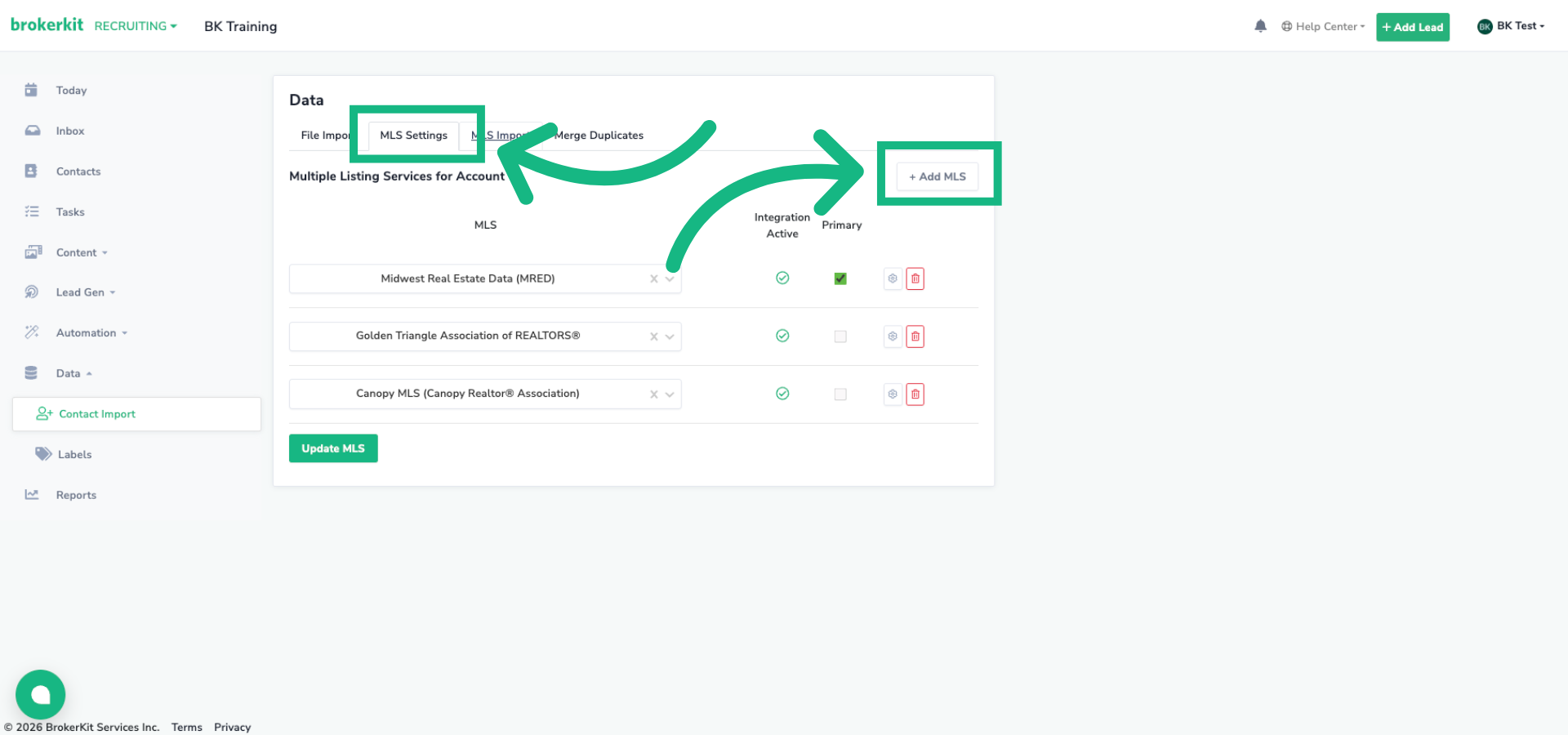Image resolution: width=1568 pixels, height=735 pixels.
Task: Check Primary for Golden Triangle Association
Action: coord(840,336)
